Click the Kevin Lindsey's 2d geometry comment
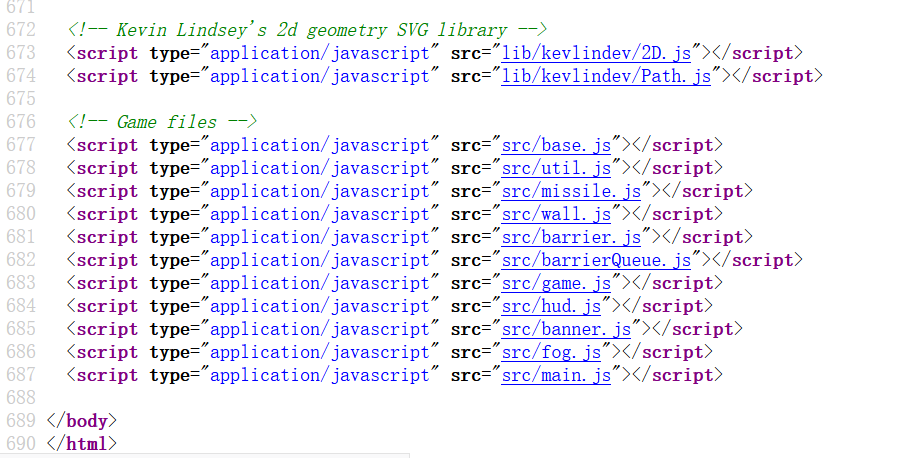 click(307, 30)
